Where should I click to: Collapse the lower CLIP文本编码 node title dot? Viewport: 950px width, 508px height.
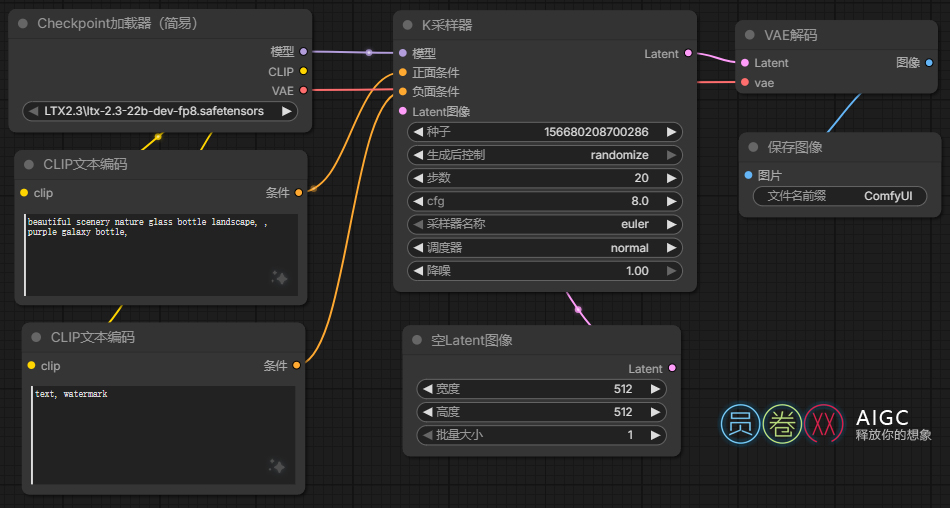(36, 337)
